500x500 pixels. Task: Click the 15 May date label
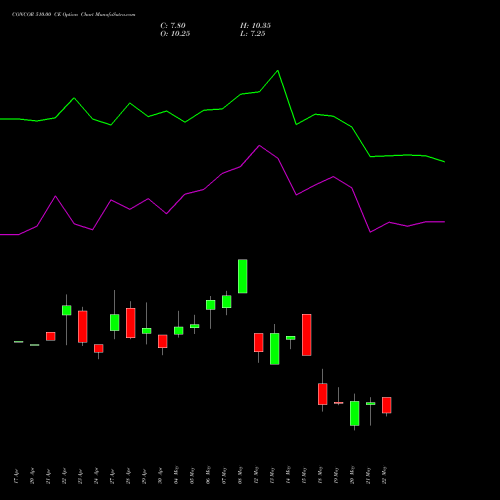(x=304, y=475)
